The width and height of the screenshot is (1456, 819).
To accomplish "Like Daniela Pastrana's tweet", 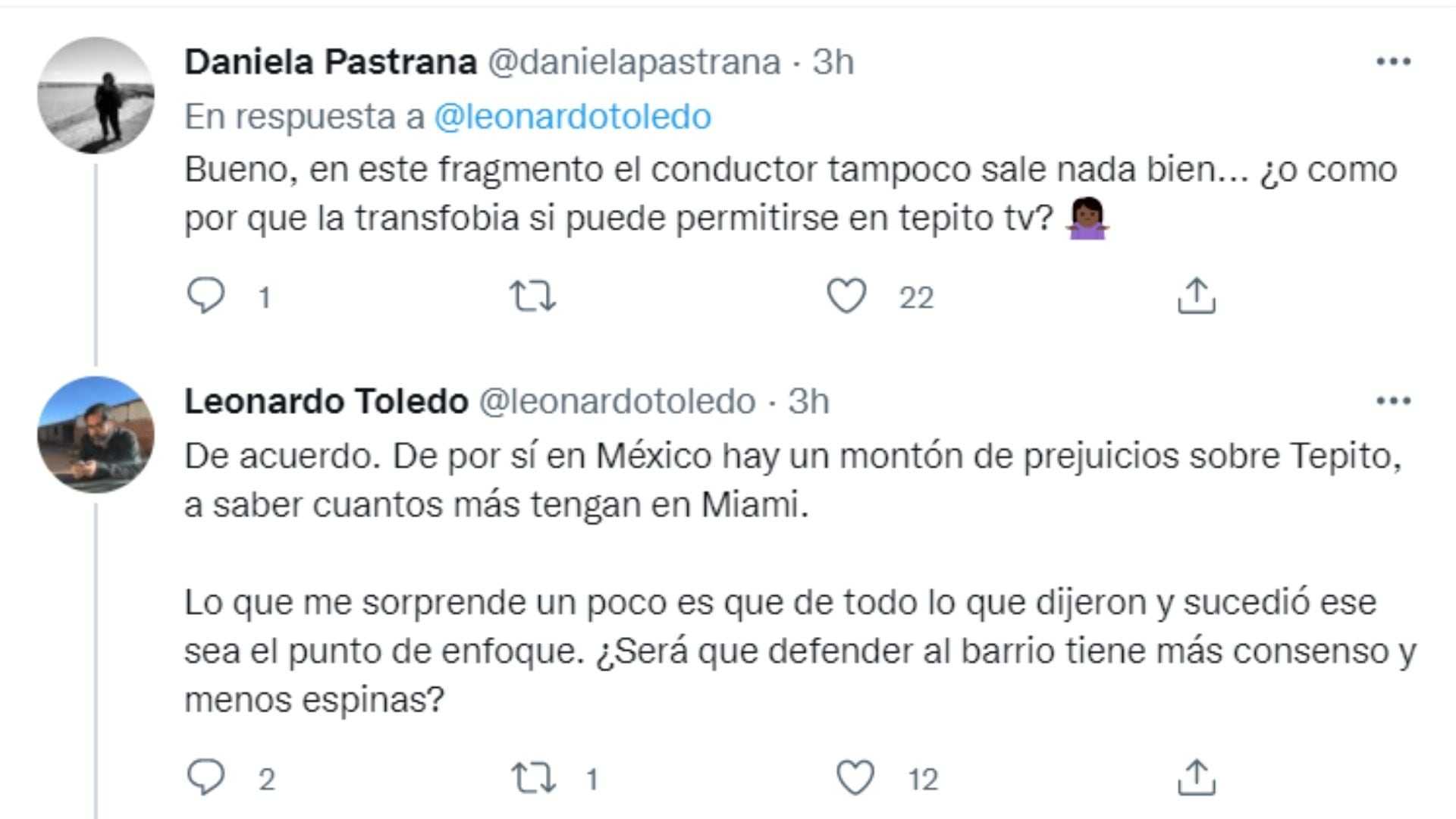I will click(x=846, y=296).
